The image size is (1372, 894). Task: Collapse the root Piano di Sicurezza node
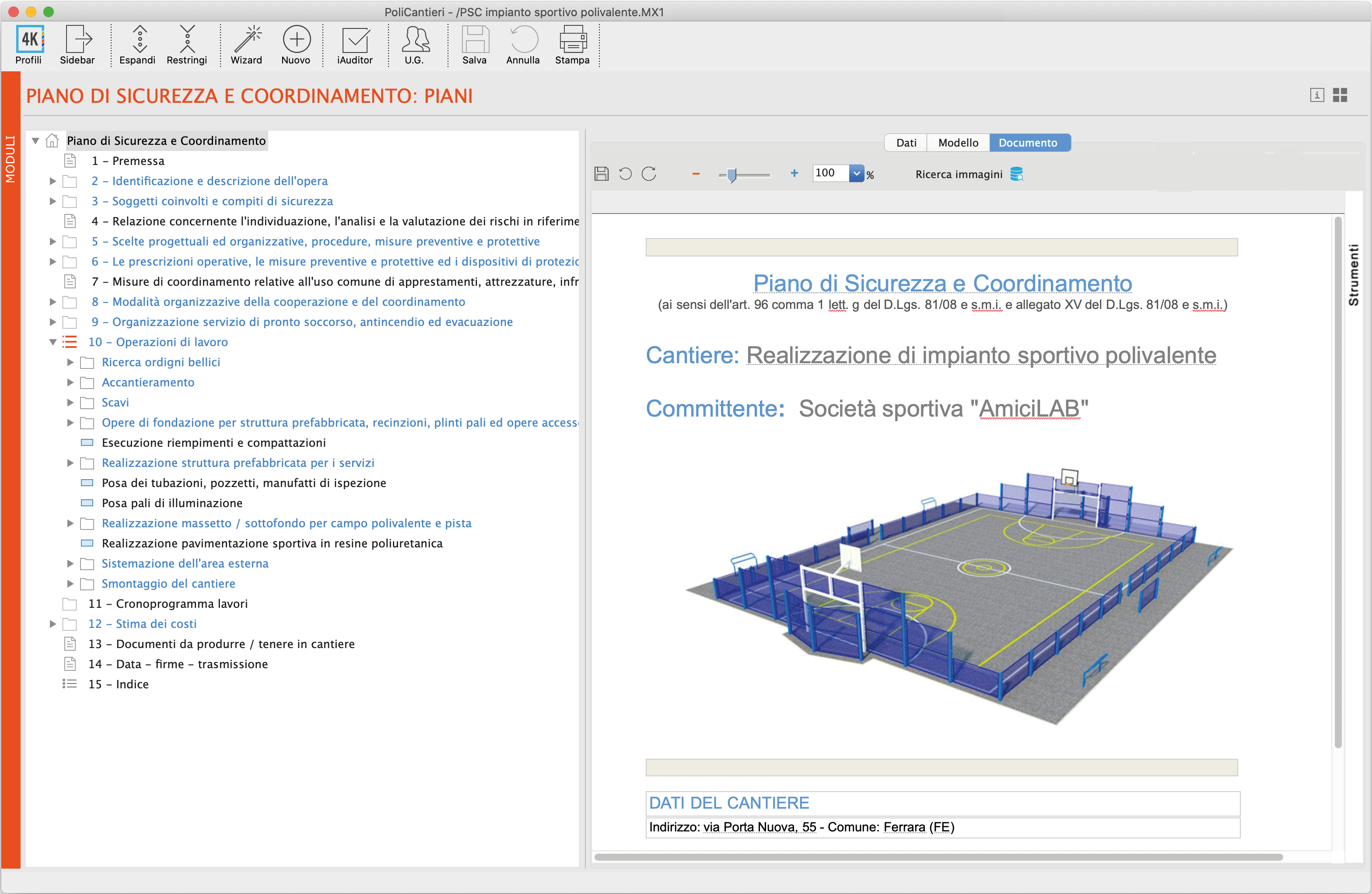tap(35, 141)
